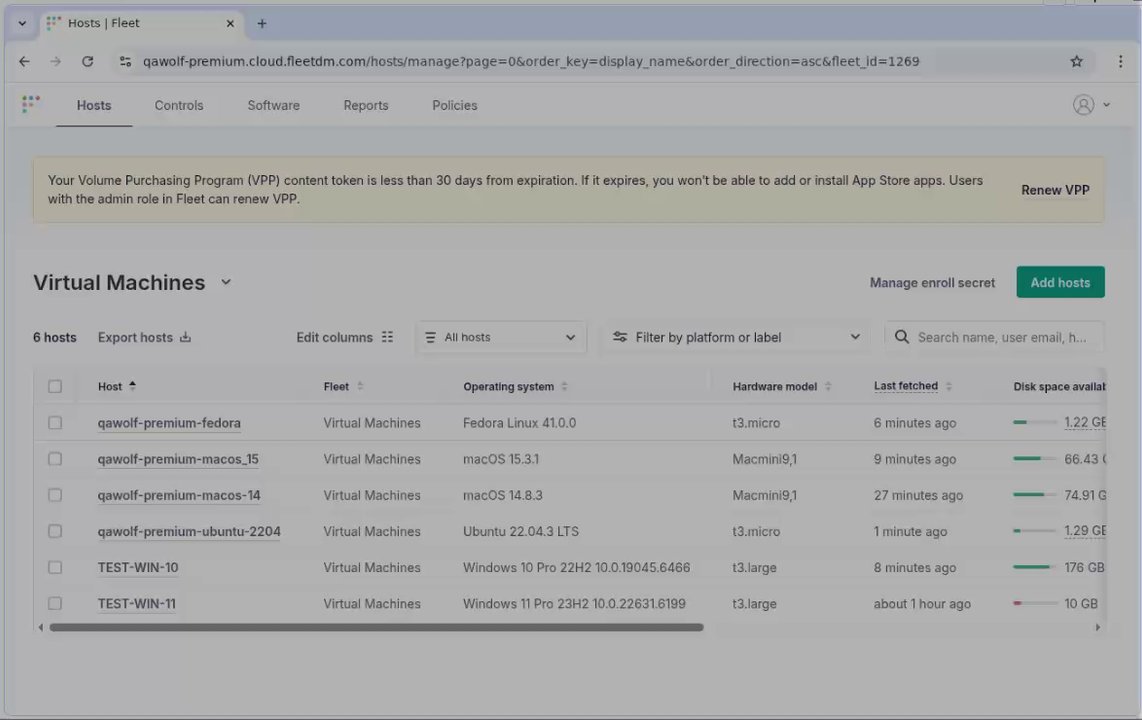
Task: Open the tab search chevron
Action: click(22, 23)
